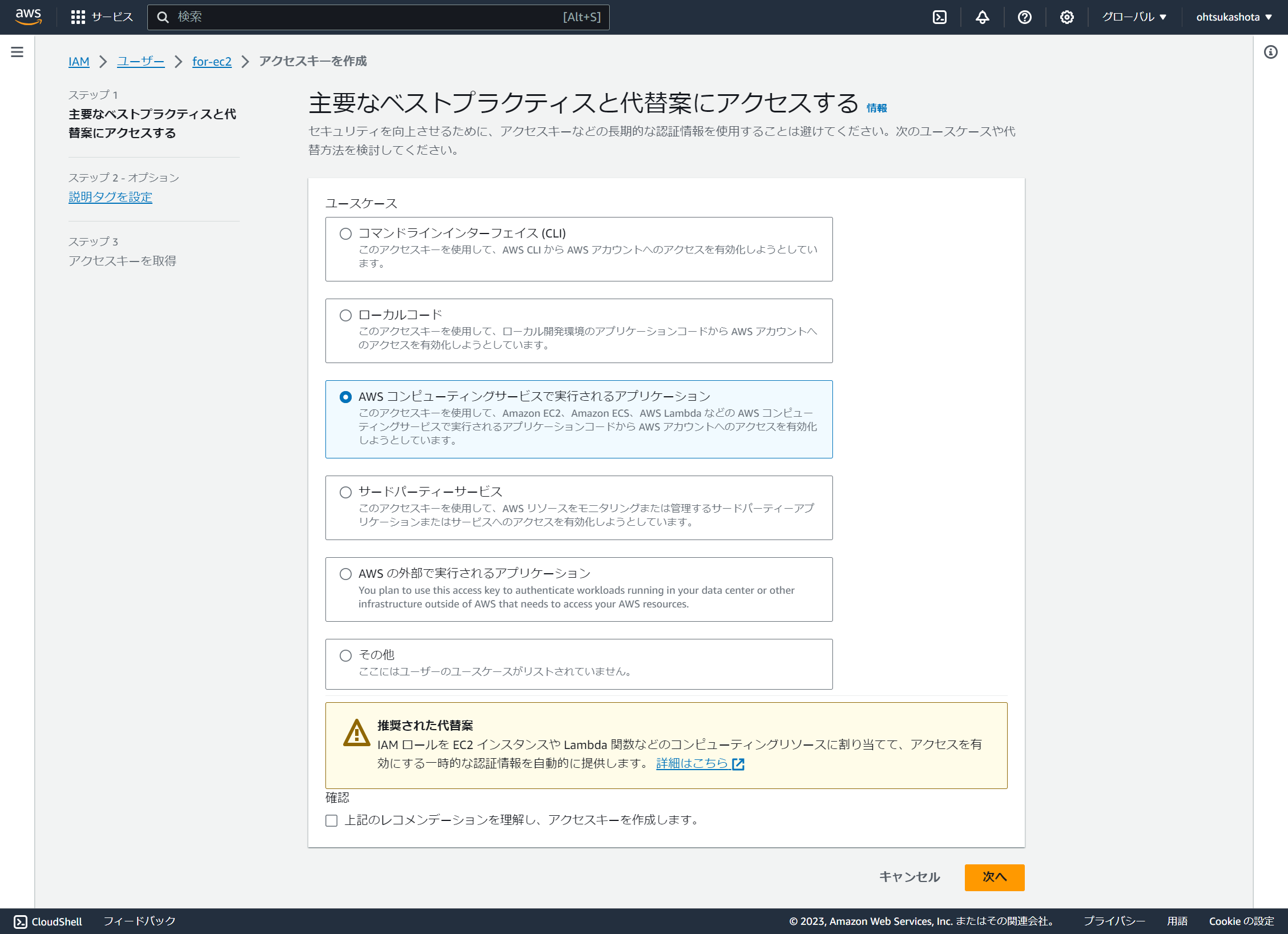This screenshot has height=934, width=1288.
Task: View notifications via the bell icon
Action: 982,17
